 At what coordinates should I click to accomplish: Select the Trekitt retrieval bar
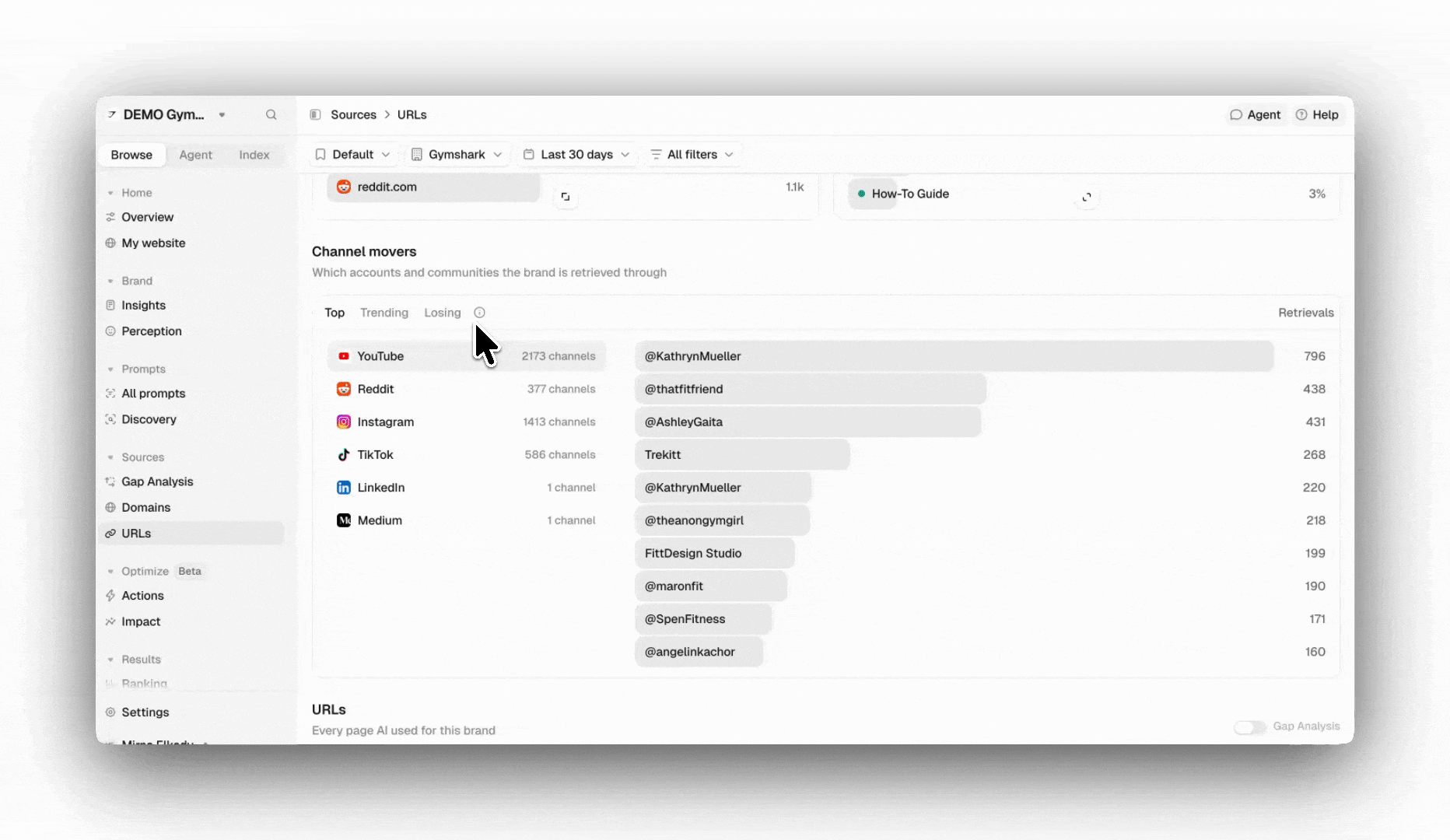pos(743,454)
